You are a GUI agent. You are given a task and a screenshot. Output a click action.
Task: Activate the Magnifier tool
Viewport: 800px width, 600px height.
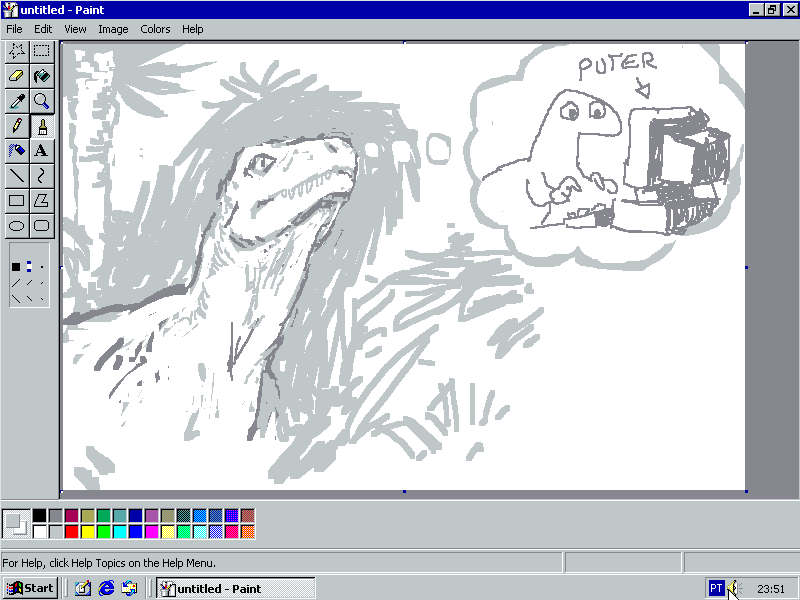coord(41,101)
